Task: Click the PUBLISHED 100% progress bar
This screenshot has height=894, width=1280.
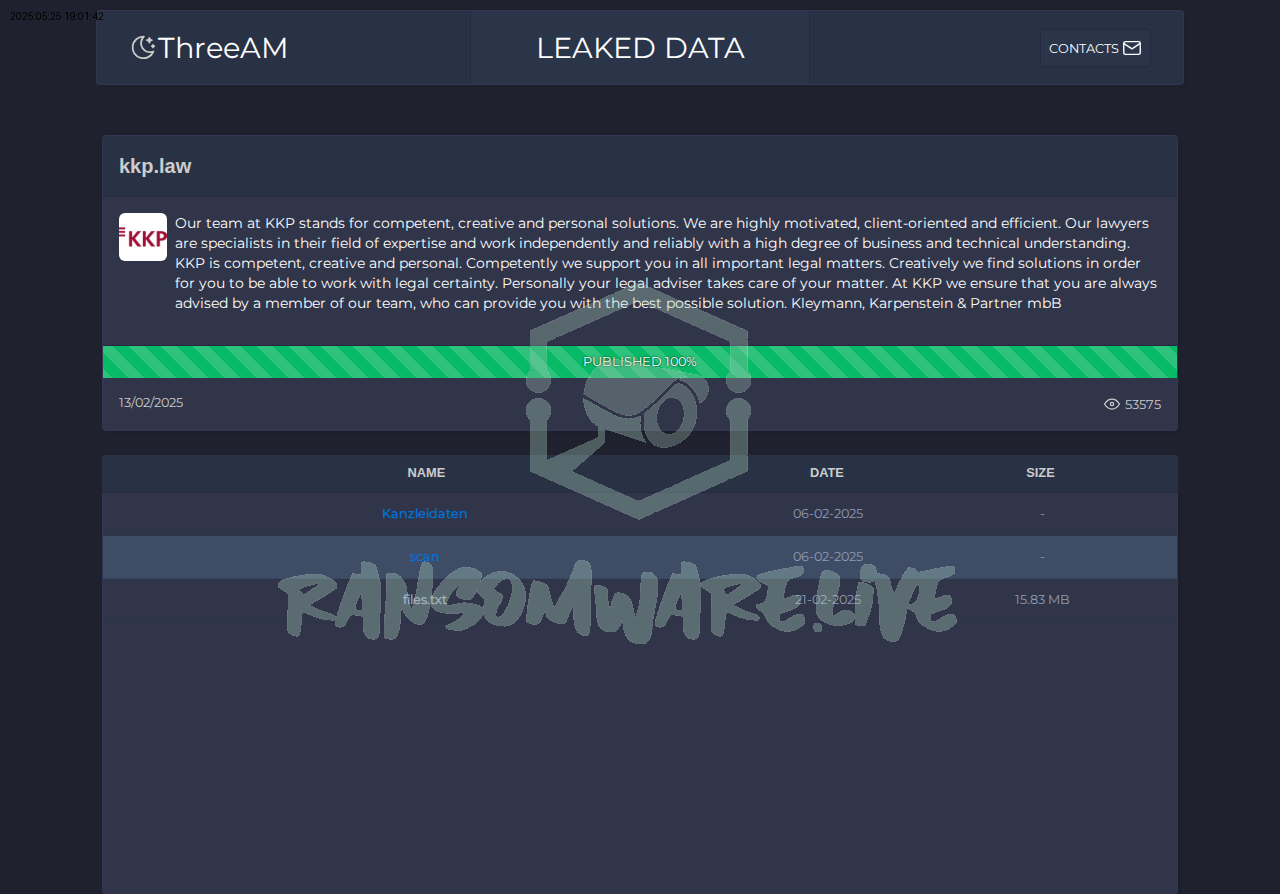Action: pos(640,362)
